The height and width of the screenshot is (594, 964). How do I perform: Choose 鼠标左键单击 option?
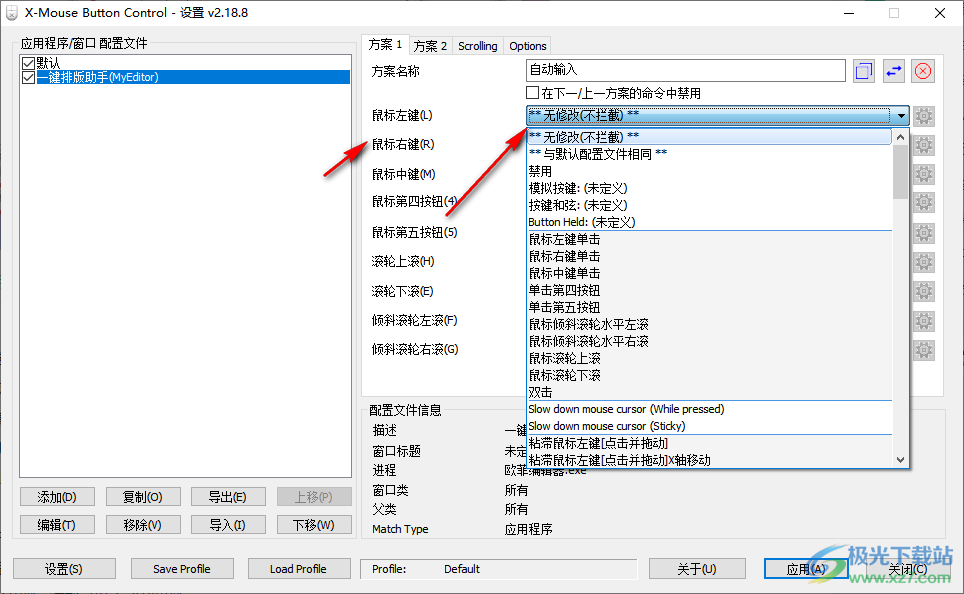click(x=709, y=239)
